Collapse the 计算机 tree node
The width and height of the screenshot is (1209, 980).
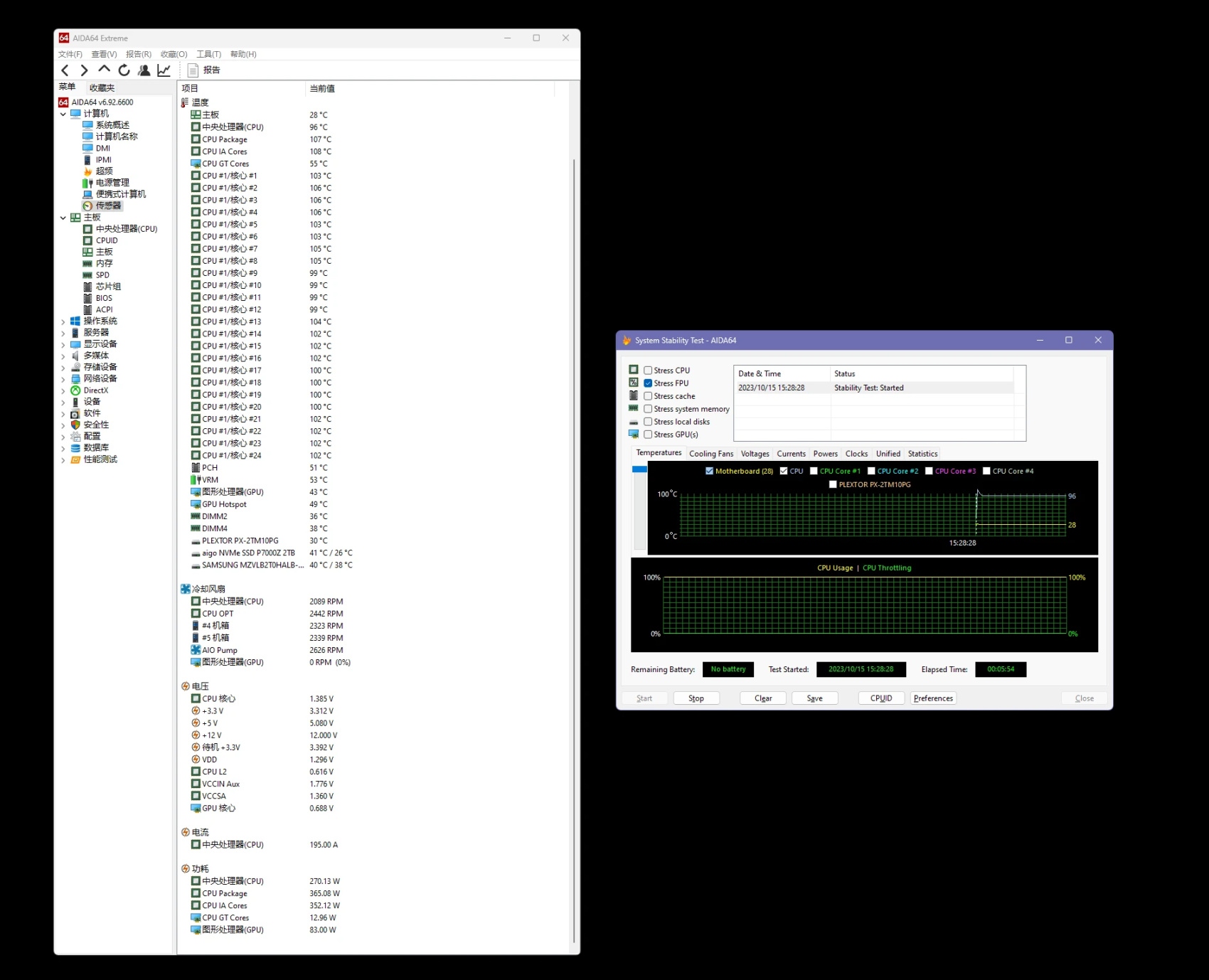(63, 114)
